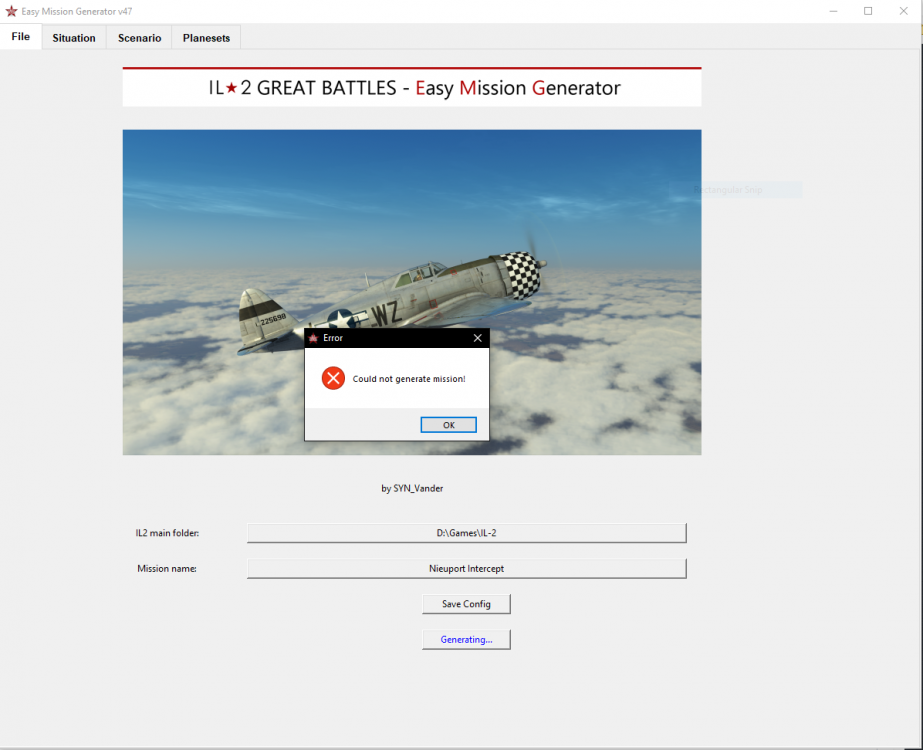Select the Scenario tab

[139, 38]
